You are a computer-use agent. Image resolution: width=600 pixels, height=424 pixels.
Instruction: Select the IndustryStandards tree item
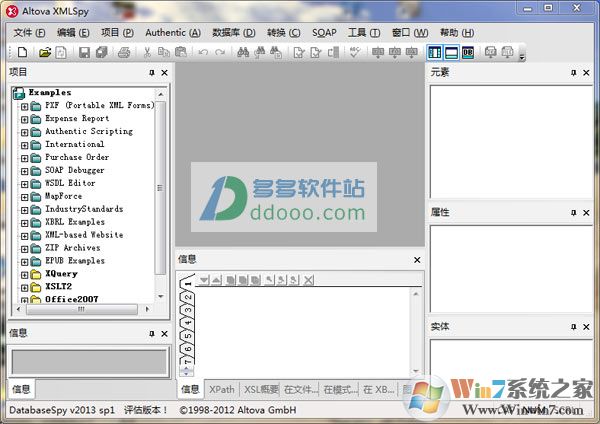click(84, 209)
